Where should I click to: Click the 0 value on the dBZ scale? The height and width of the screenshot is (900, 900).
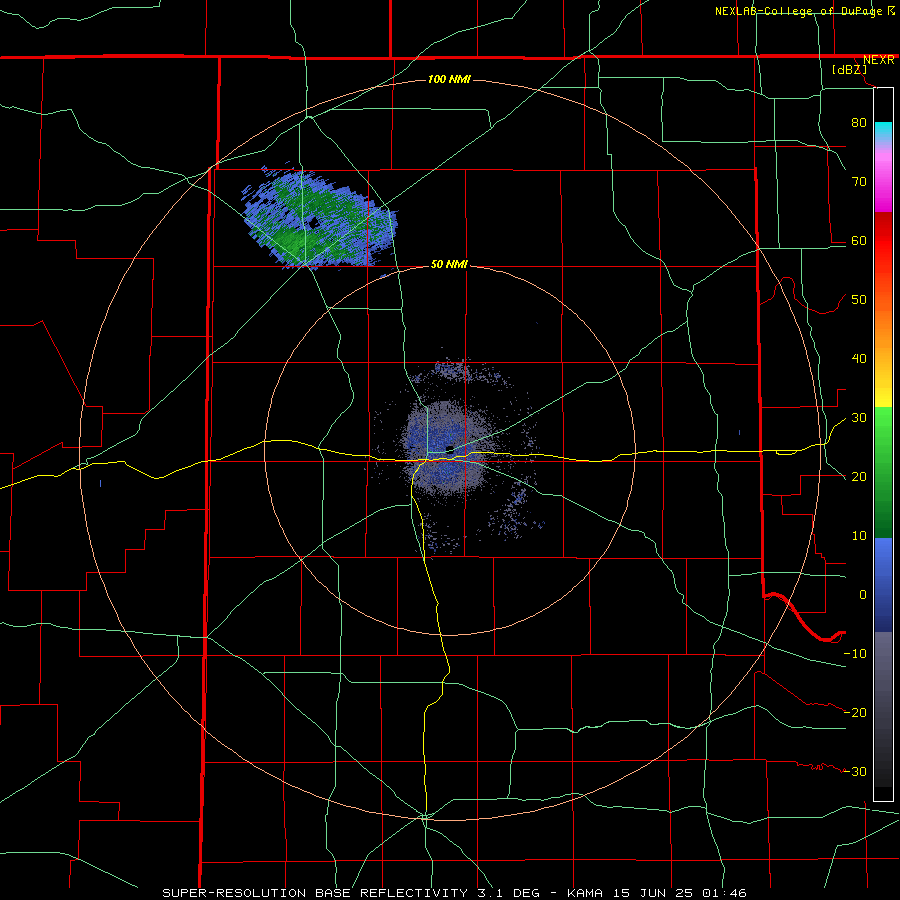click(x=863, y=595)
